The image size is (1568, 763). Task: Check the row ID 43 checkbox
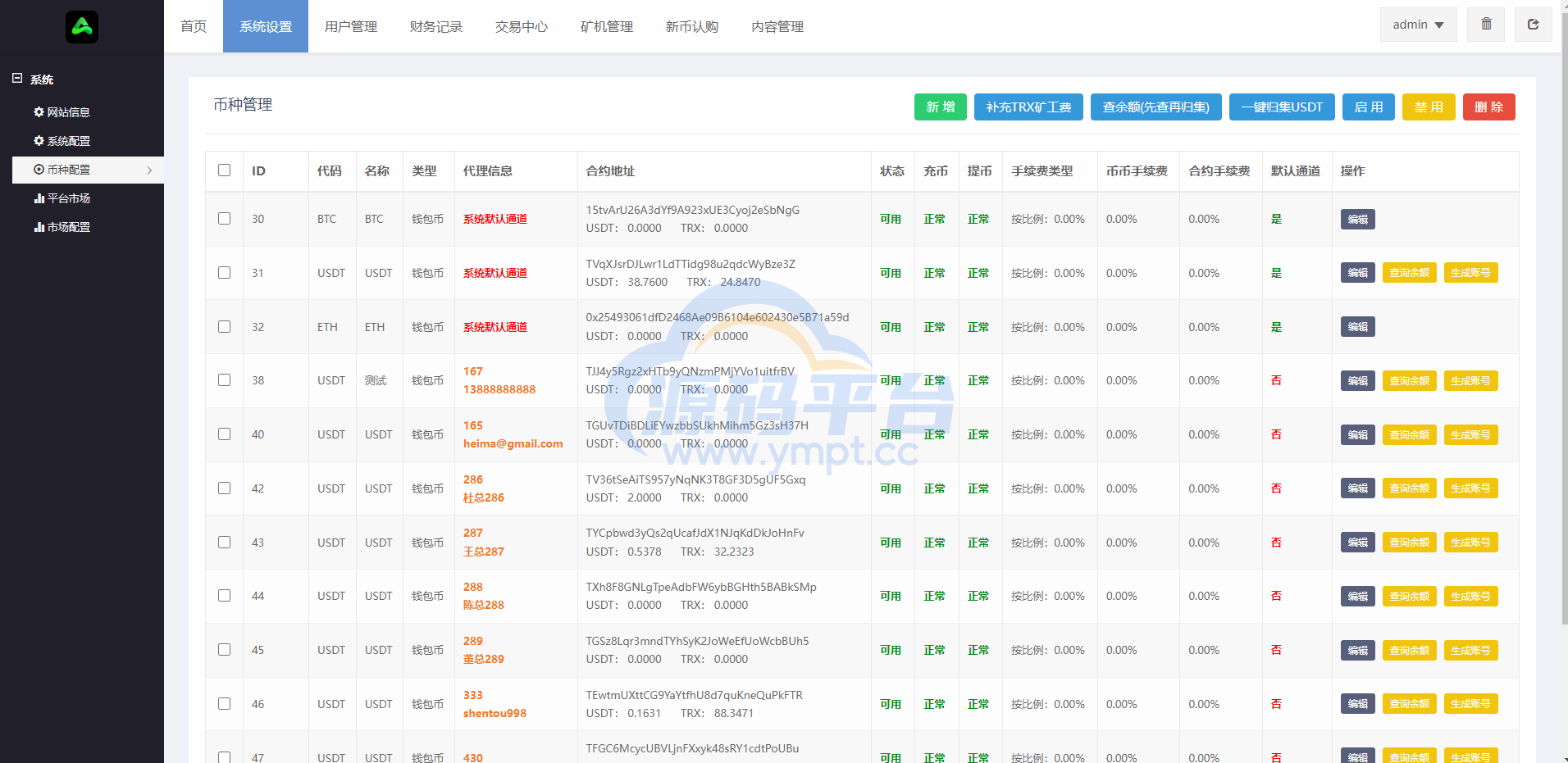[224, 542]
